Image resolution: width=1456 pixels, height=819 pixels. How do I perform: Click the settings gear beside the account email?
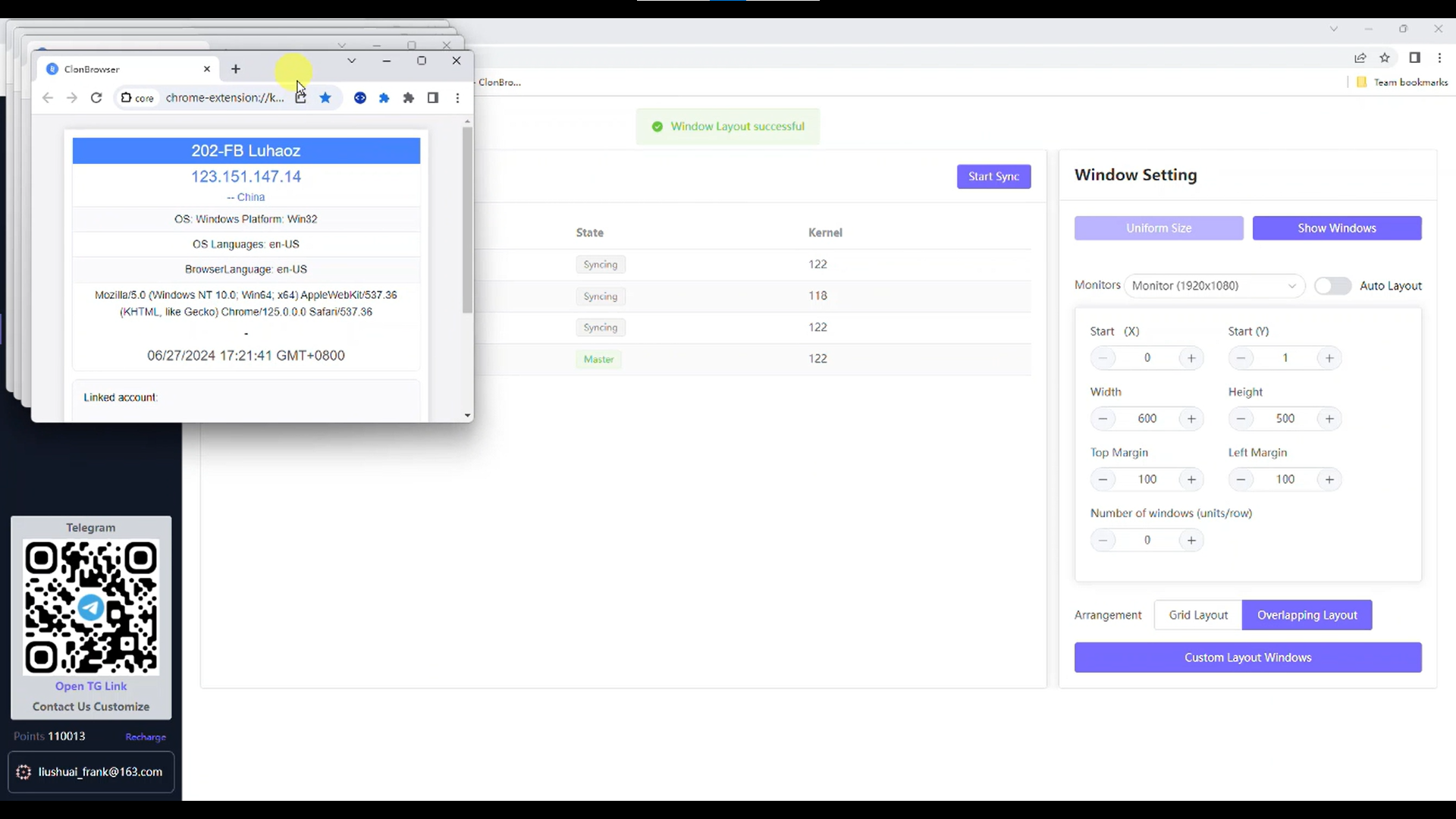point(24,772)
